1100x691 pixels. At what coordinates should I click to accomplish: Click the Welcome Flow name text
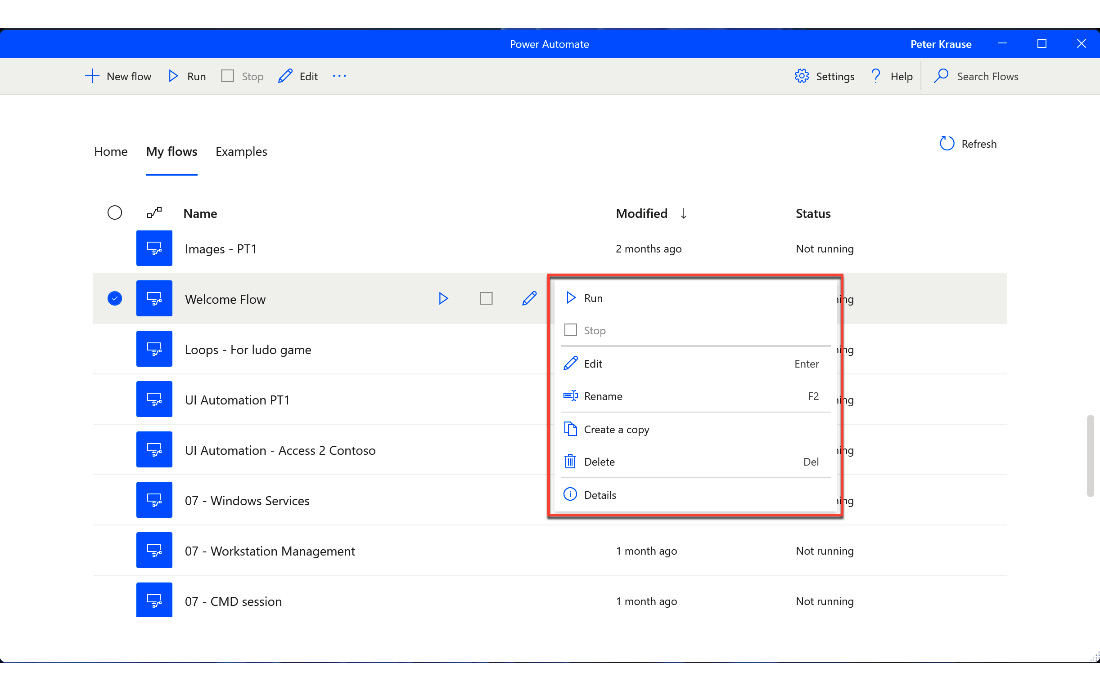tap(225, 300)
